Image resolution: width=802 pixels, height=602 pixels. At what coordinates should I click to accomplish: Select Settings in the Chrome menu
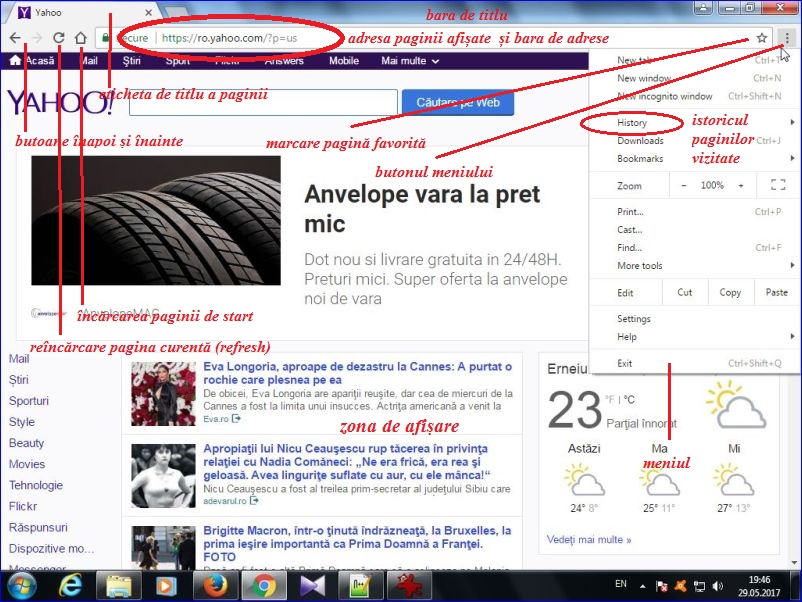click(634, 319)
